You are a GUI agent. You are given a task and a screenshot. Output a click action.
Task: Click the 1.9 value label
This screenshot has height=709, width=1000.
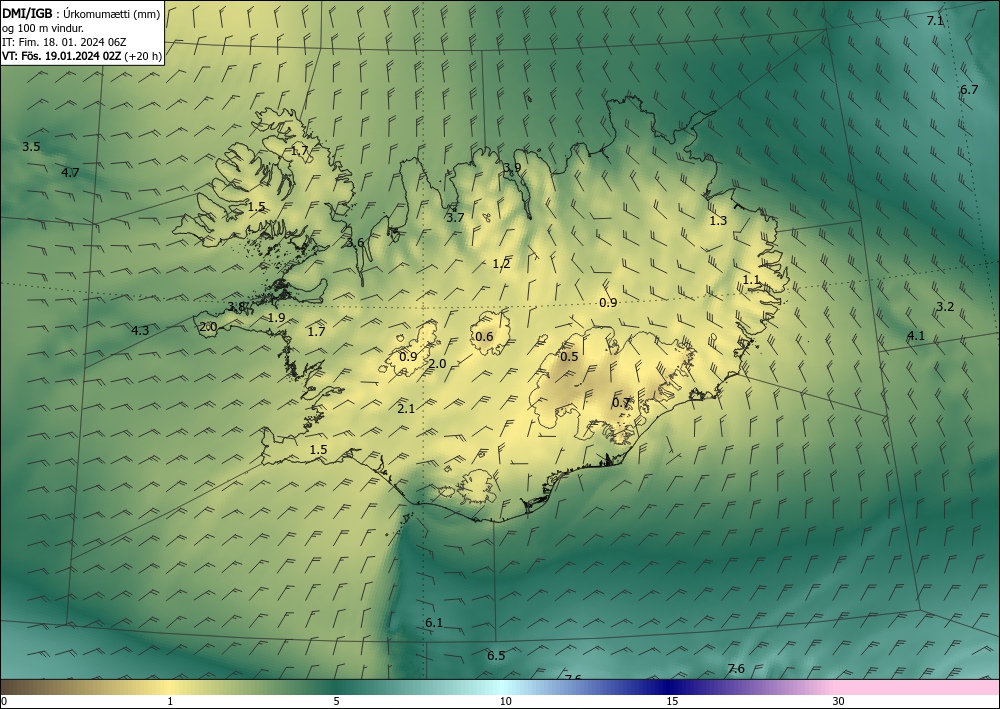tap(276, 318)
